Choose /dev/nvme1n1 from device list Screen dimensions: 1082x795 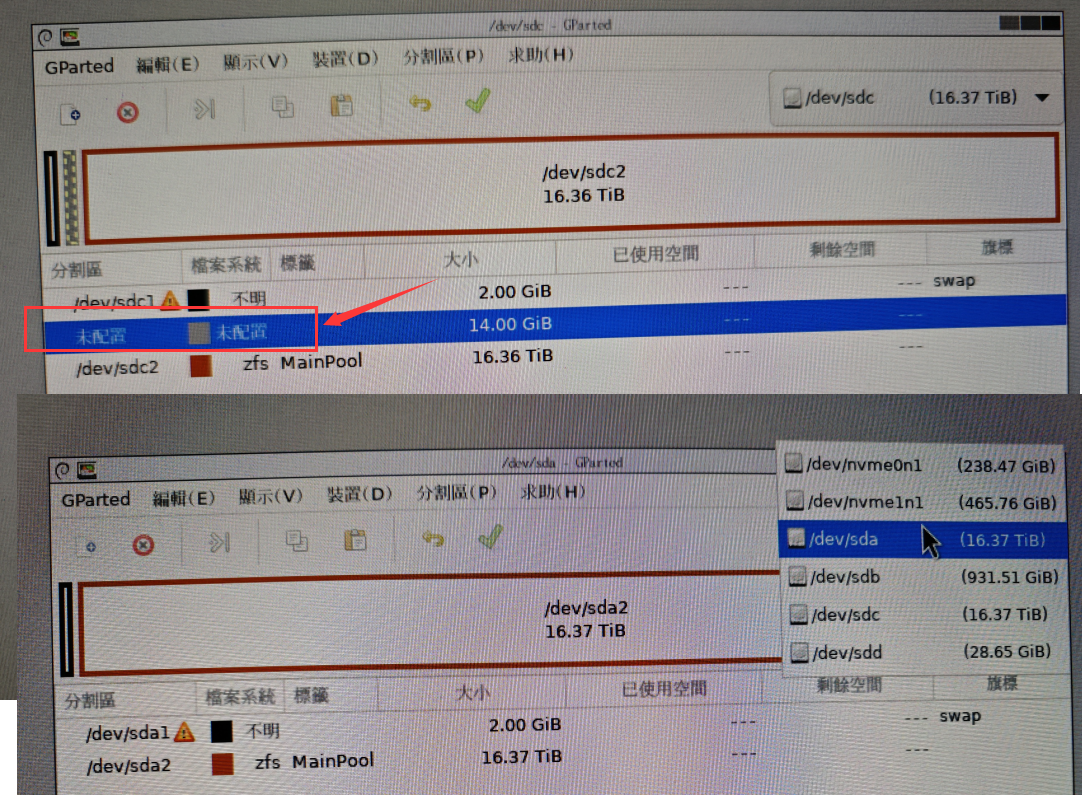click(921, 502)
